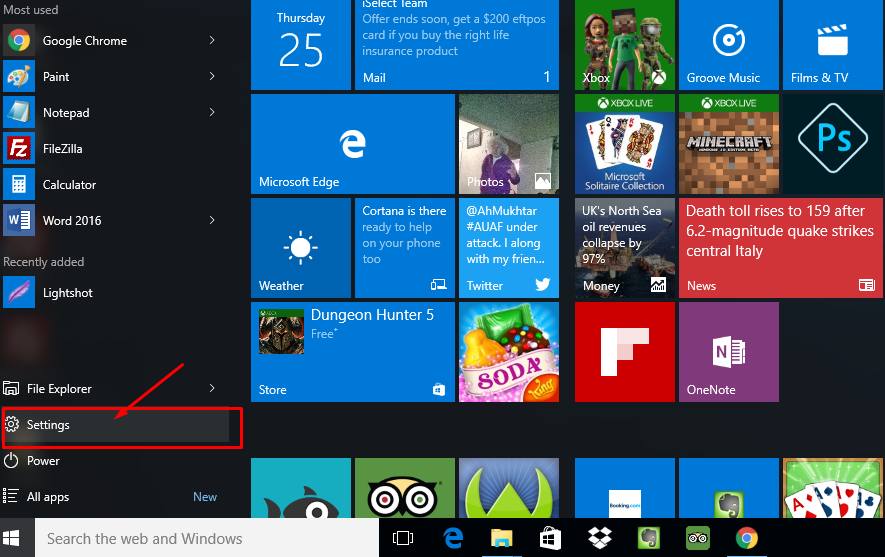This screenshot has width=885, height=557.
Task: Open Calculator app
Action: (115, 185)
